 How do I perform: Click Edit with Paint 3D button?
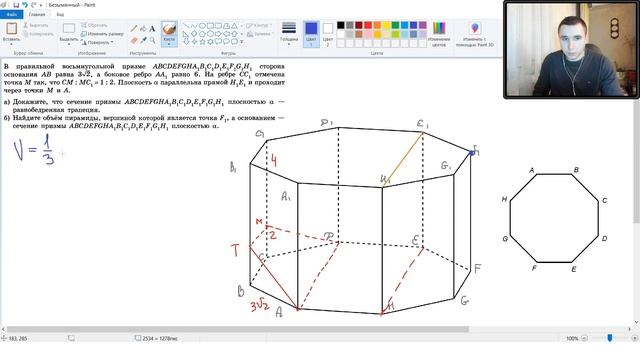[475, 34]
